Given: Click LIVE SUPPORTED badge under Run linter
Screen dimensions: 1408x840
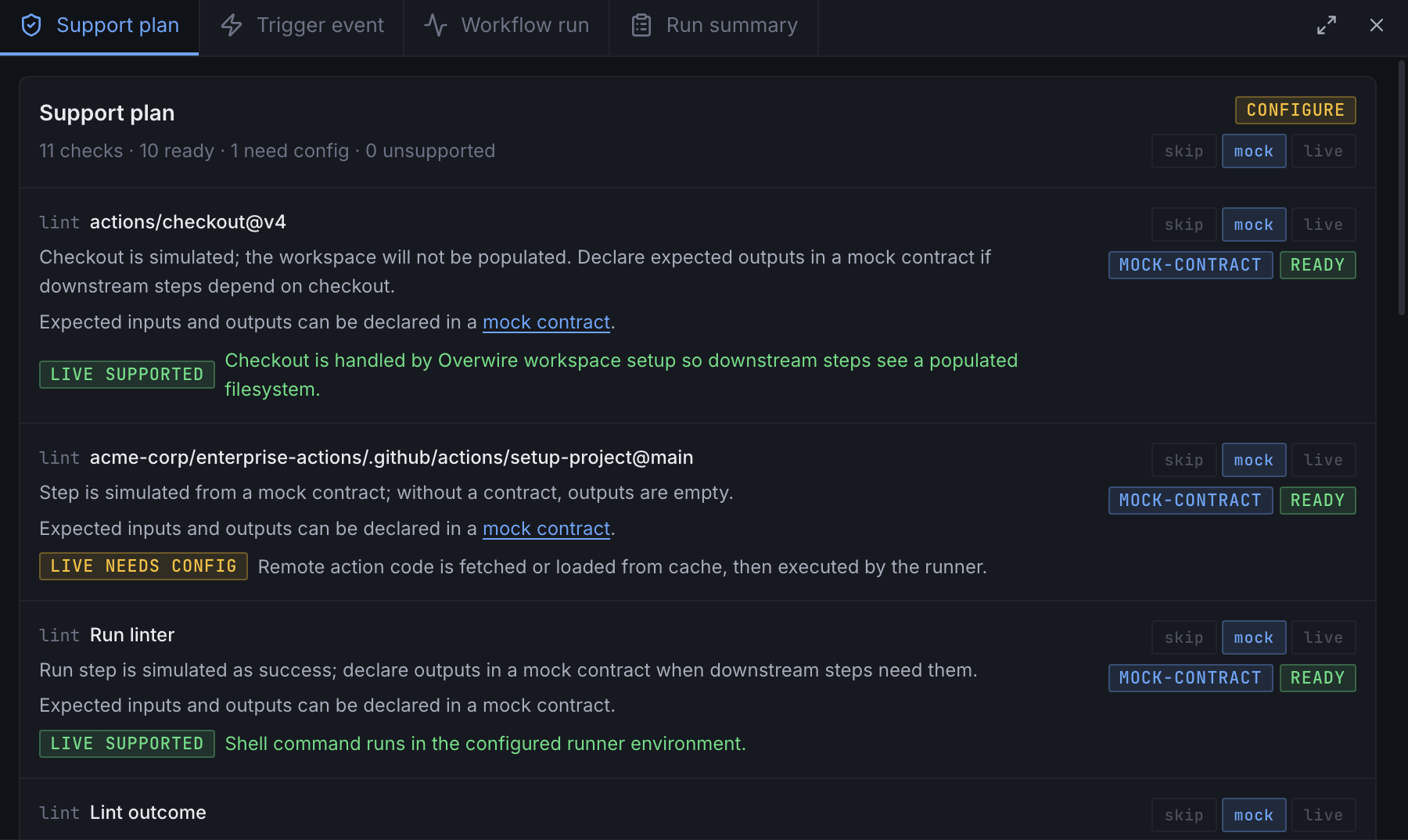Looking at the screenshot, I should point(127,744).
